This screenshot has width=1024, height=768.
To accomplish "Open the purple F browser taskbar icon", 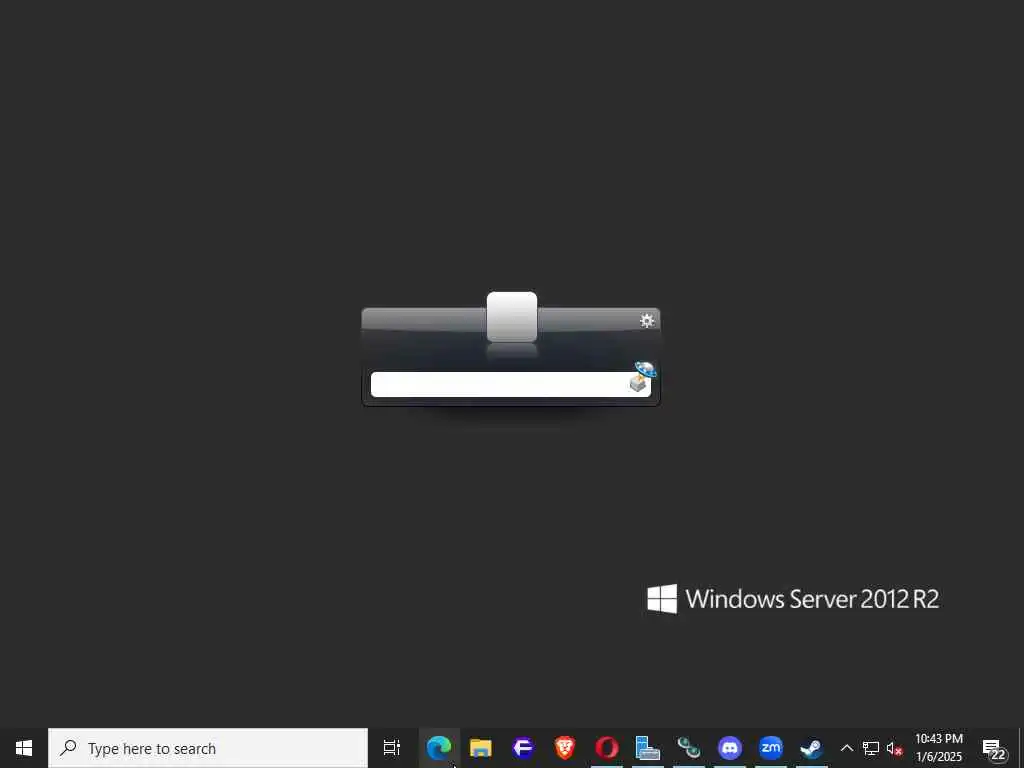I will tap(523, 748).
